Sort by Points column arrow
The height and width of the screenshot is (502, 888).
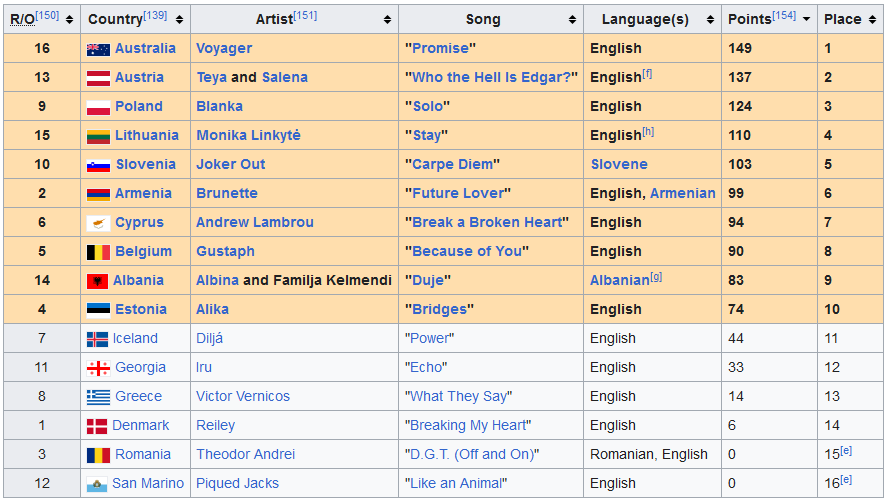(x=806, y=20)
